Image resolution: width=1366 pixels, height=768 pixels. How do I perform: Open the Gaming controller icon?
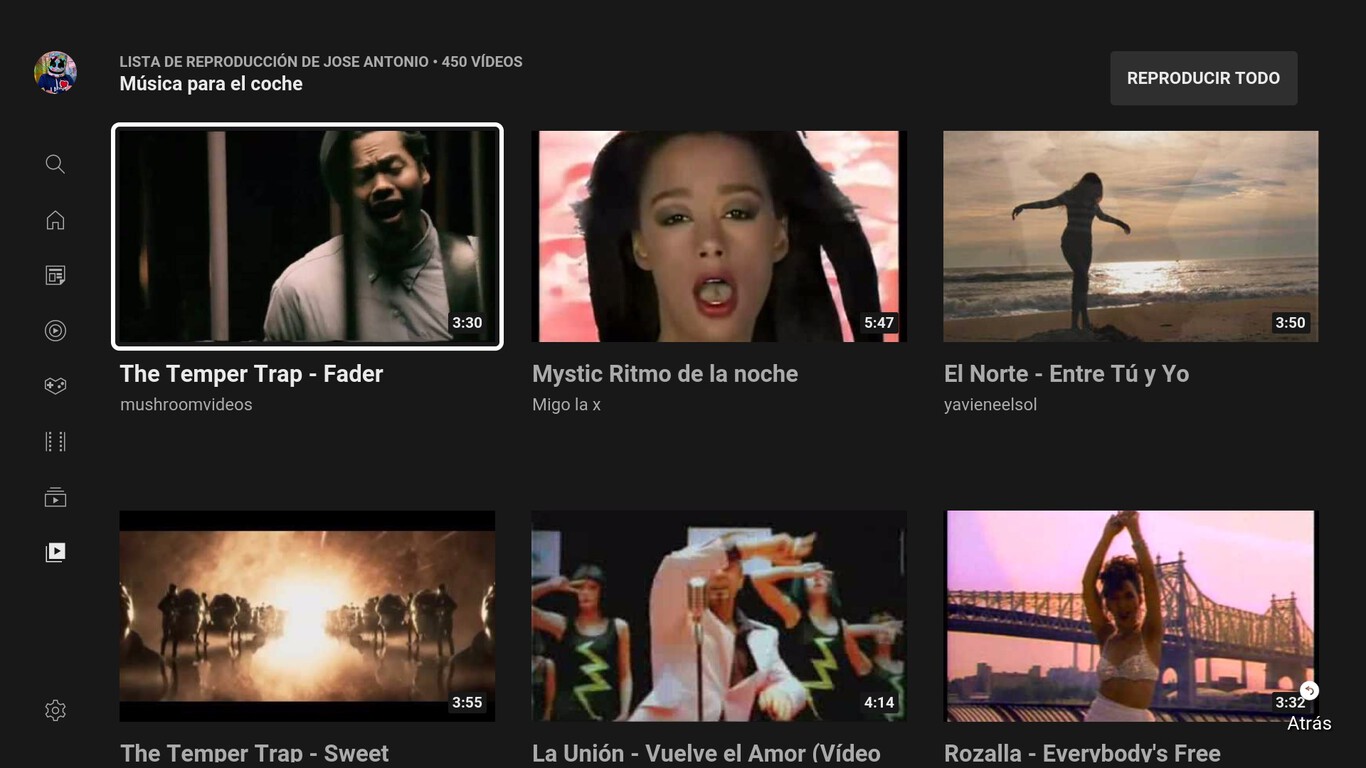click(55, 386)
